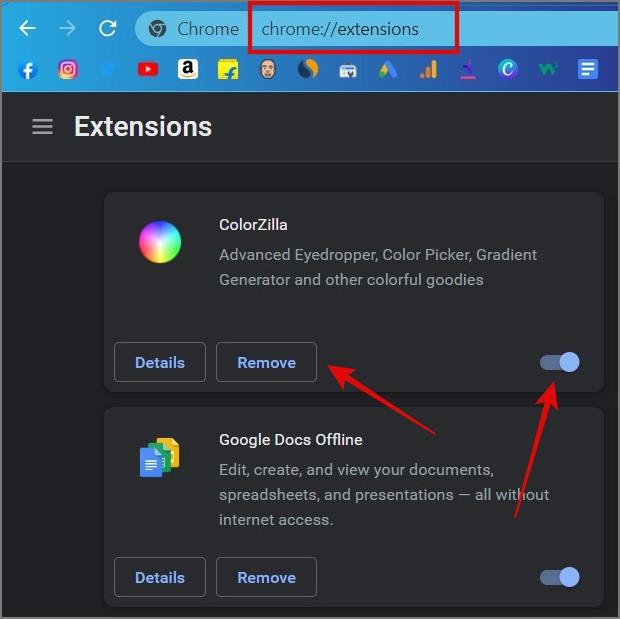The image size is (620, 619).
Task: Open the Facebook bookmark
Action: coord(28,70)
